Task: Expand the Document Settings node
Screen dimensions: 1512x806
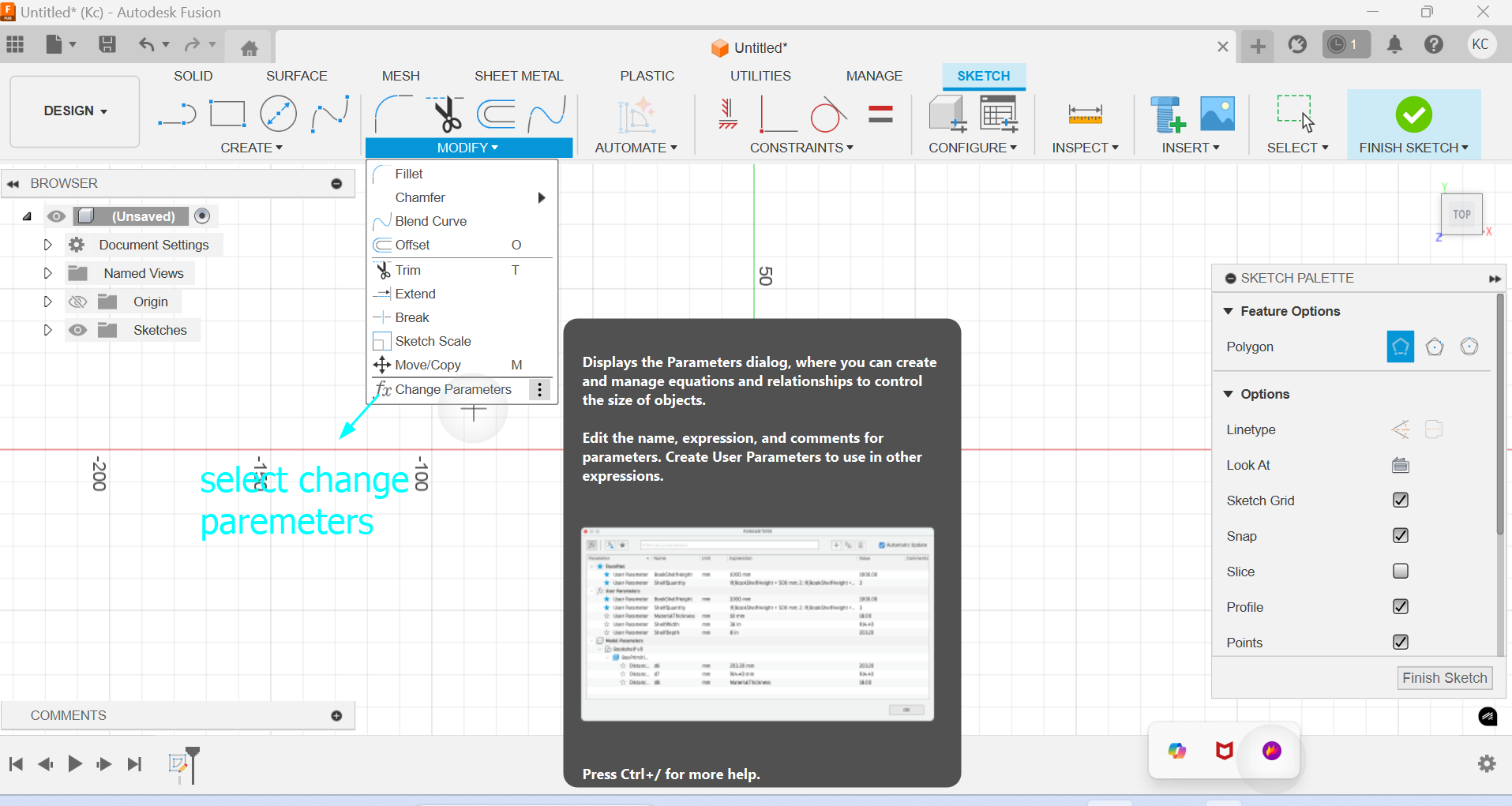Action: (x=47, y=245)
